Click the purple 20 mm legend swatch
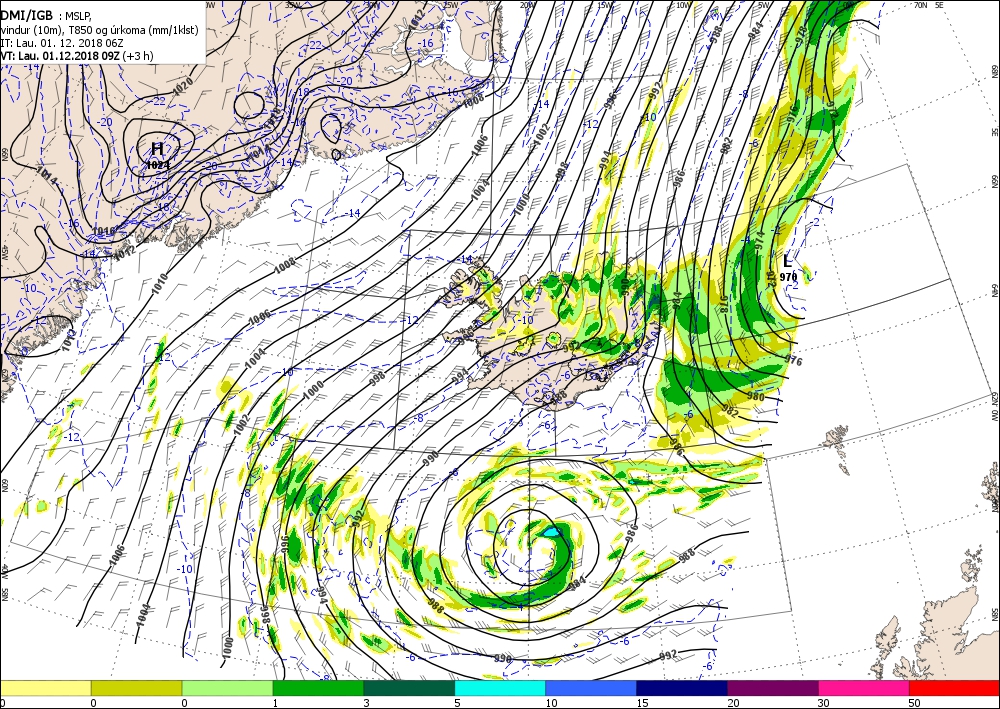The height and width of the screenshot is (709, 1000). 772,688
